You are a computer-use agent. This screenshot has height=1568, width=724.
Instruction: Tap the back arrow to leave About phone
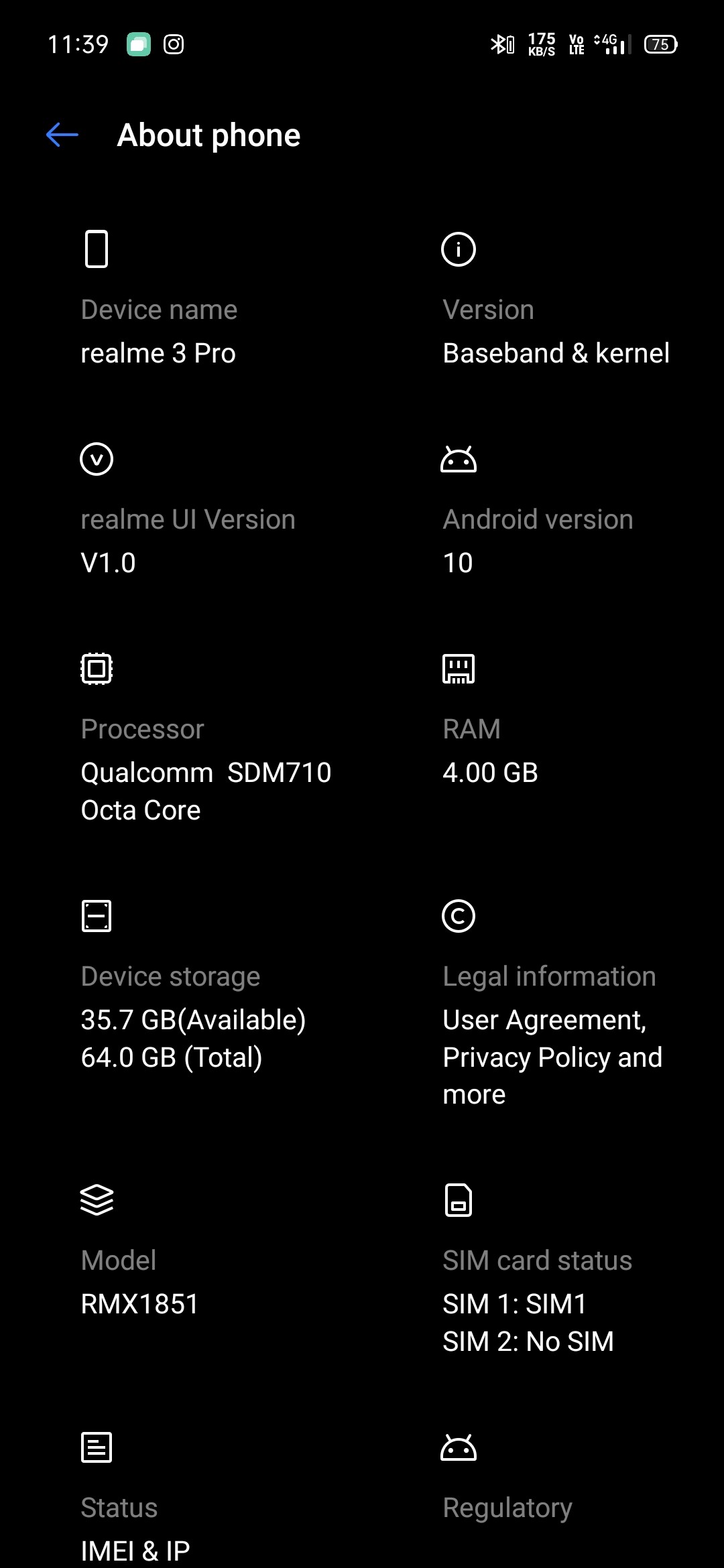click(x=62, y=135)
